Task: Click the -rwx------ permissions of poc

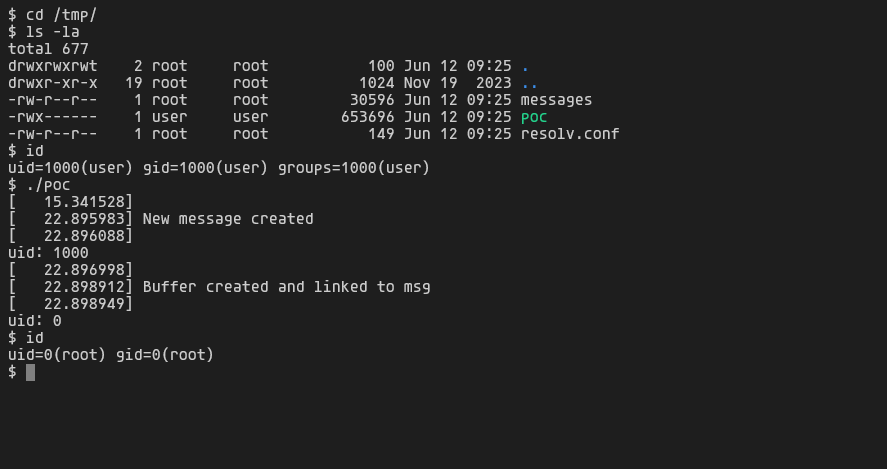Action: pos(53,117)
